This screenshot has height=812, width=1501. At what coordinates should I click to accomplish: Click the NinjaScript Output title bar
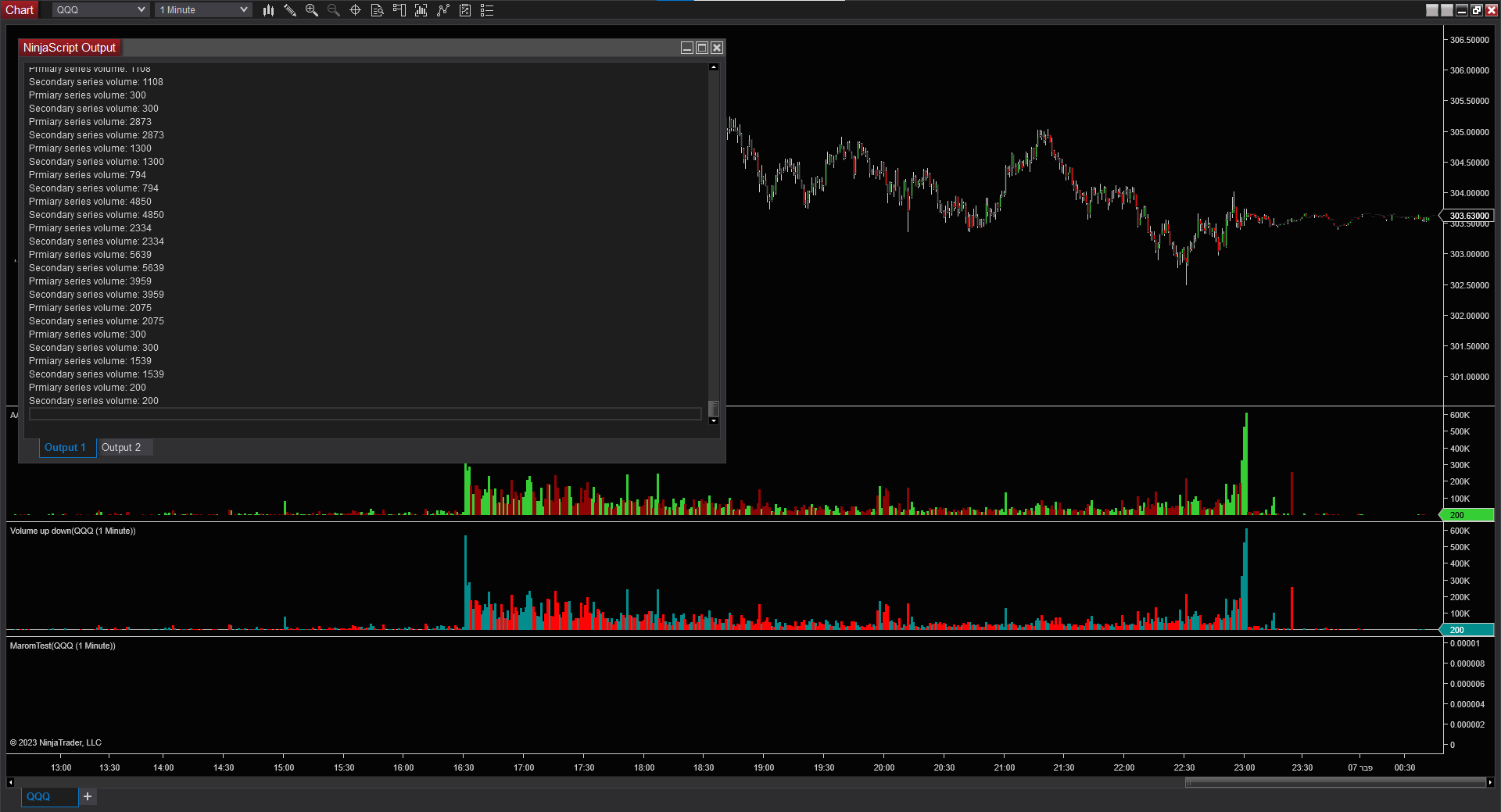tap(371, 48)
